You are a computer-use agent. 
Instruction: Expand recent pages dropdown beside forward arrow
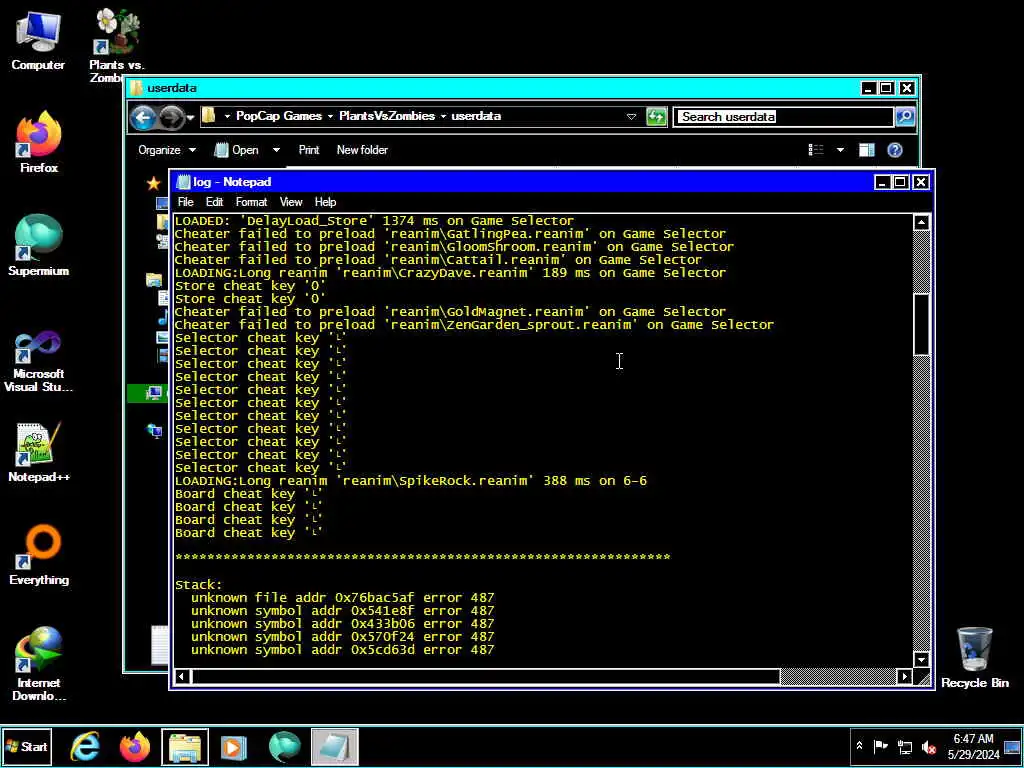190,118
